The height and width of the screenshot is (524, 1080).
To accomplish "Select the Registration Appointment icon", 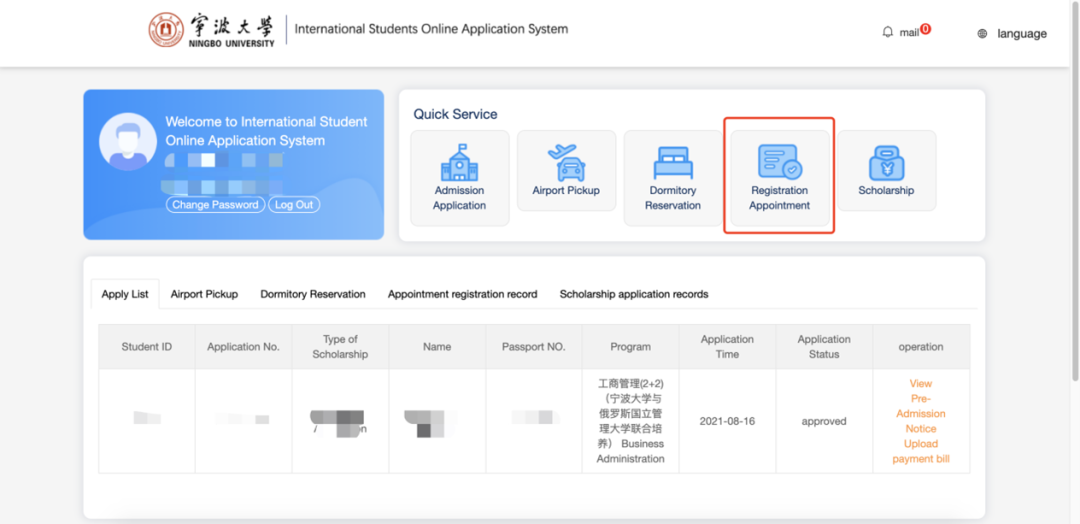I will pyautogui.click(x=779, y=162).
